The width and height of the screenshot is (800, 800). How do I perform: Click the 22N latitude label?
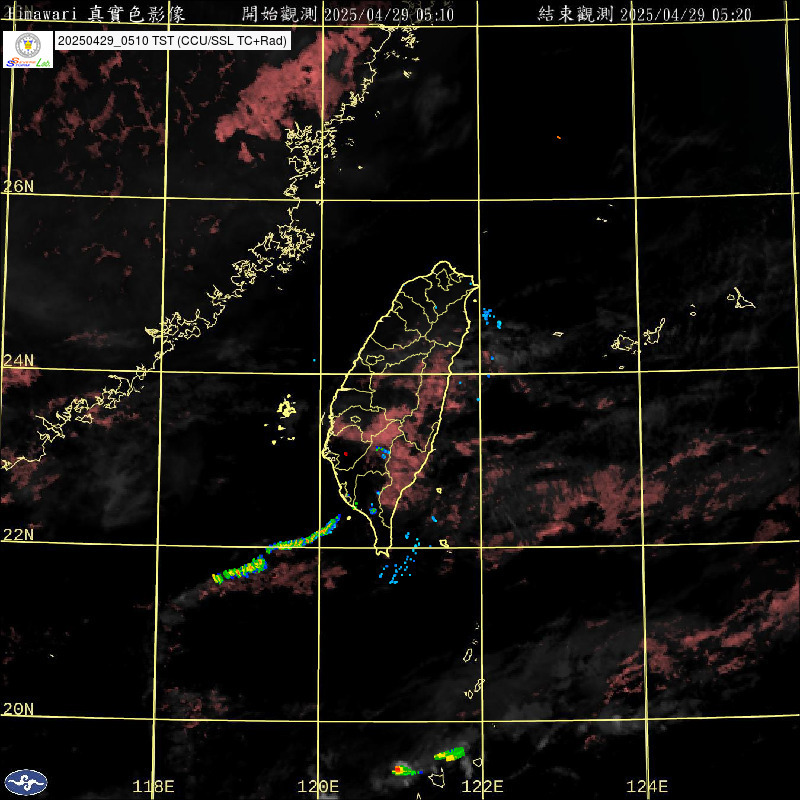(18, 534)
